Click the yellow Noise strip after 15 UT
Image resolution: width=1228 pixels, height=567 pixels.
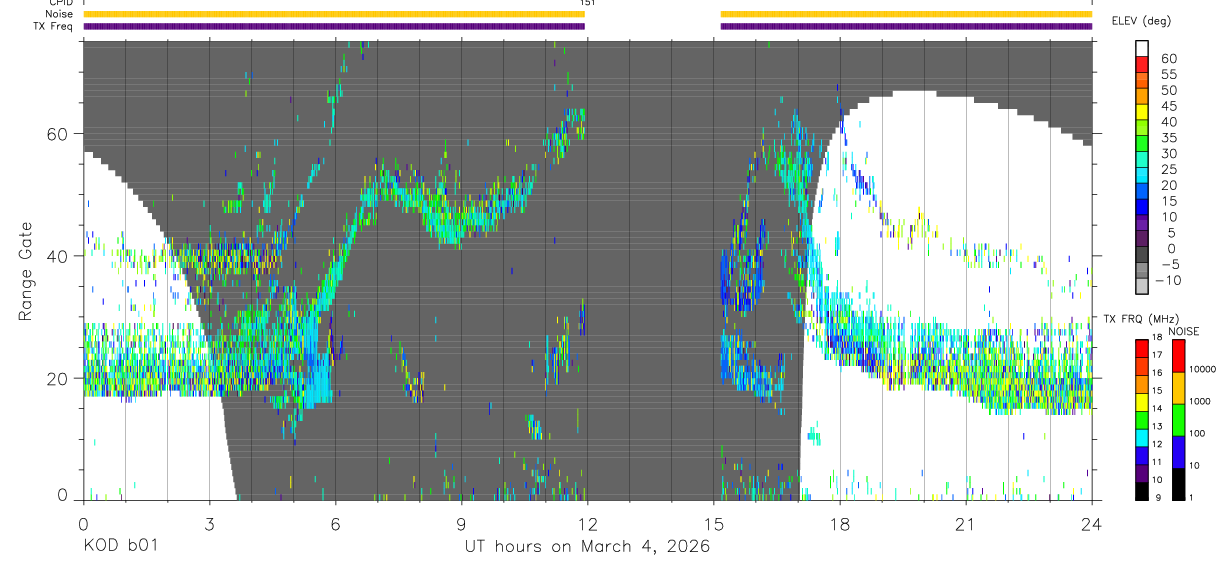click(x=906, y=14)
